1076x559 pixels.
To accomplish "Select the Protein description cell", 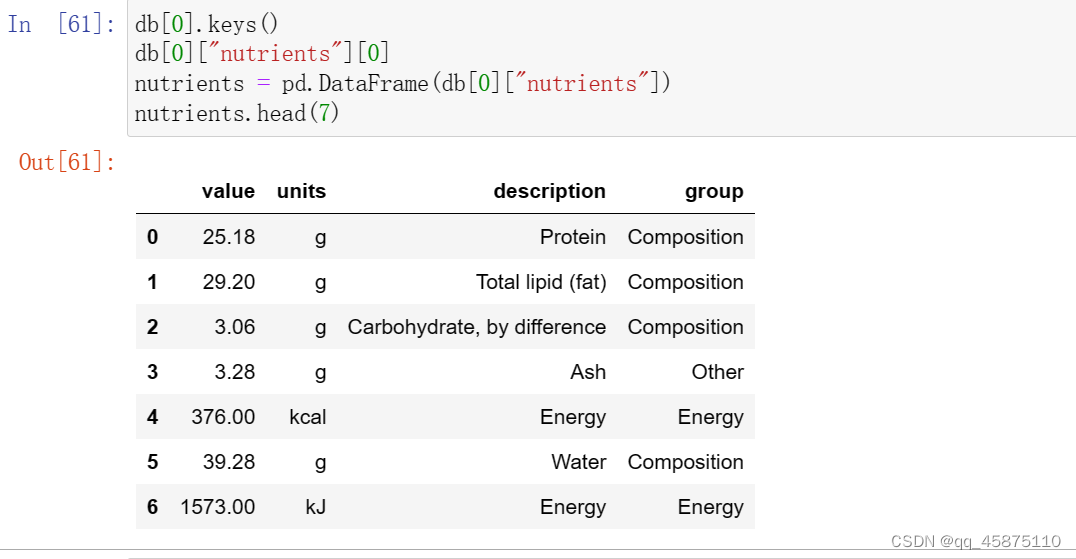I will pyautogui.click(x=572, y=237).
